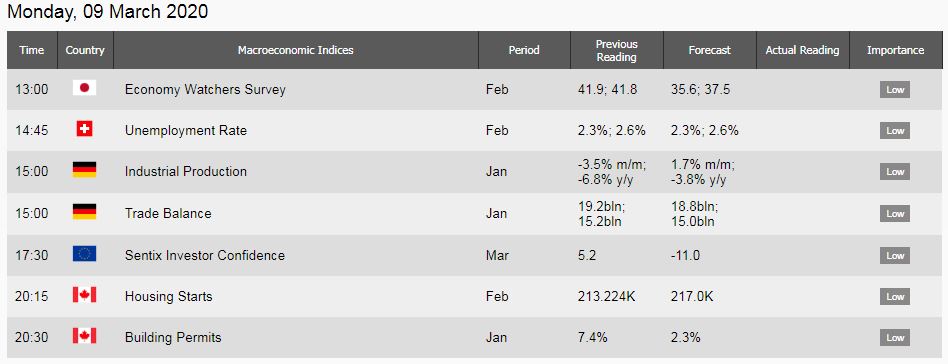
Task: Click Low badge for Building Permits row
Action: (895, 338)
